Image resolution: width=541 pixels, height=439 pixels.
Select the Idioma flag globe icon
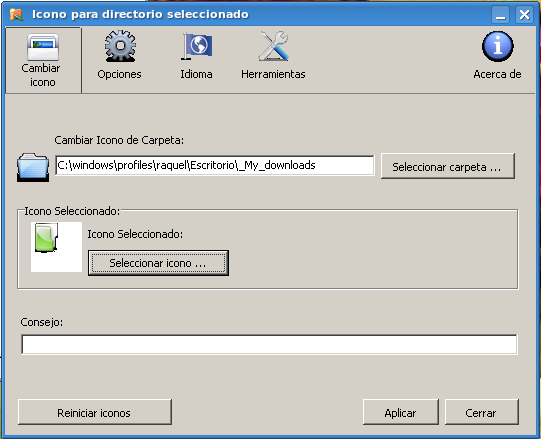(x=197, y=46)
